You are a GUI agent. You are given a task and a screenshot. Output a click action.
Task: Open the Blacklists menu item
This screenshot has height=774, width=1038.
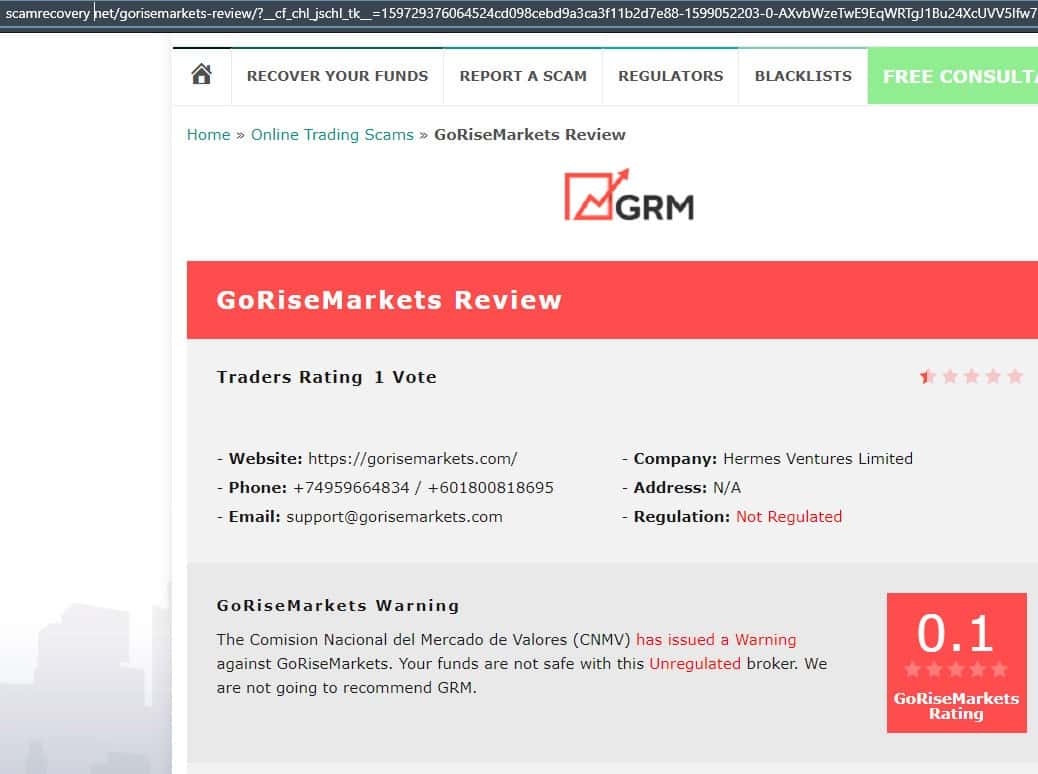(803, 76)
